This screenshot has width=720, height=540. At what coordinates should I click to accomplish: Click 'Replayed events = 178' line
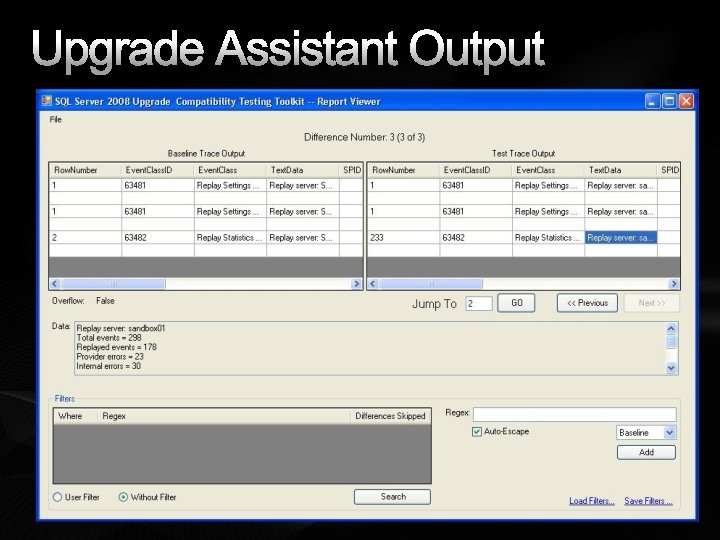(x=117, y=347)
